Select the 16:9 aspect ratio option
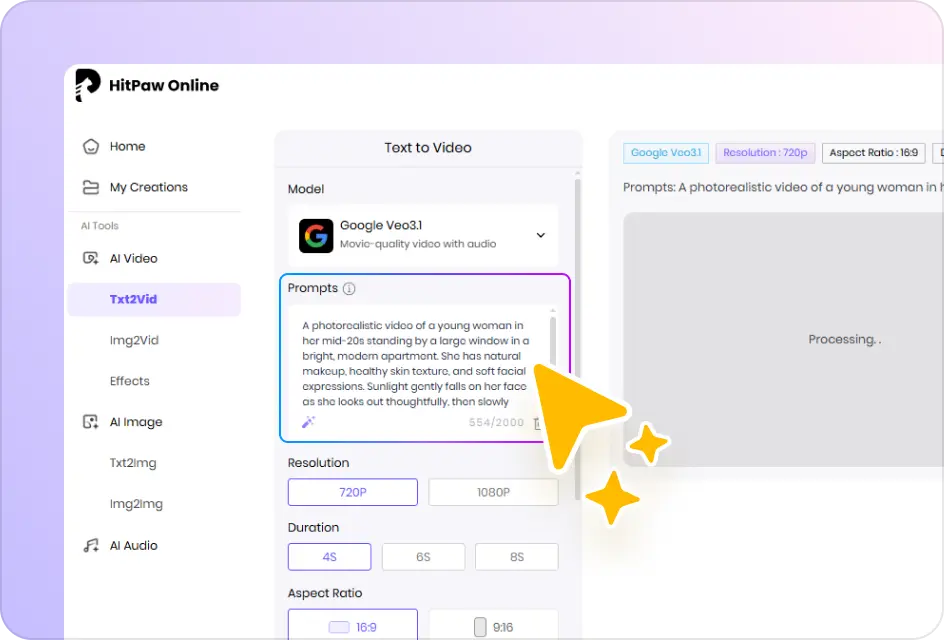This screenshot has height=640, width=944. [352, 627]
